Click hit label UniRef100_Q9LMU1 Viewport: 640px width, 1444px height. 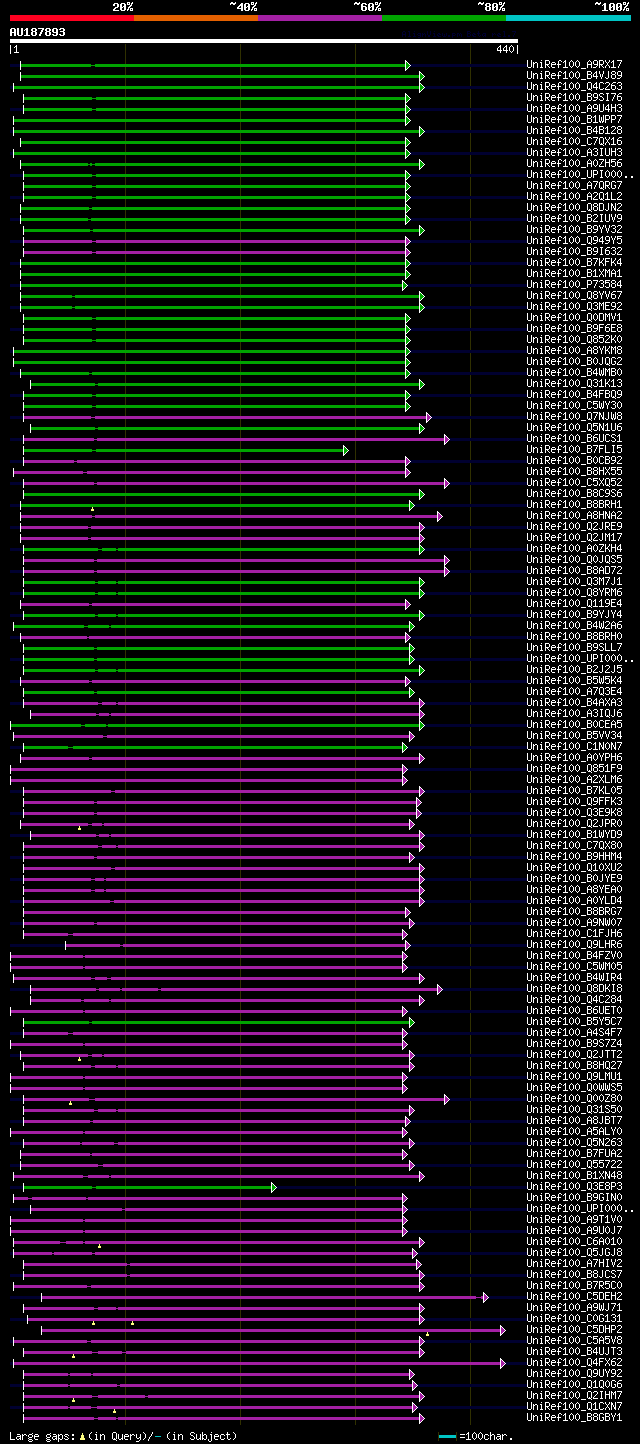point(574,1077)
